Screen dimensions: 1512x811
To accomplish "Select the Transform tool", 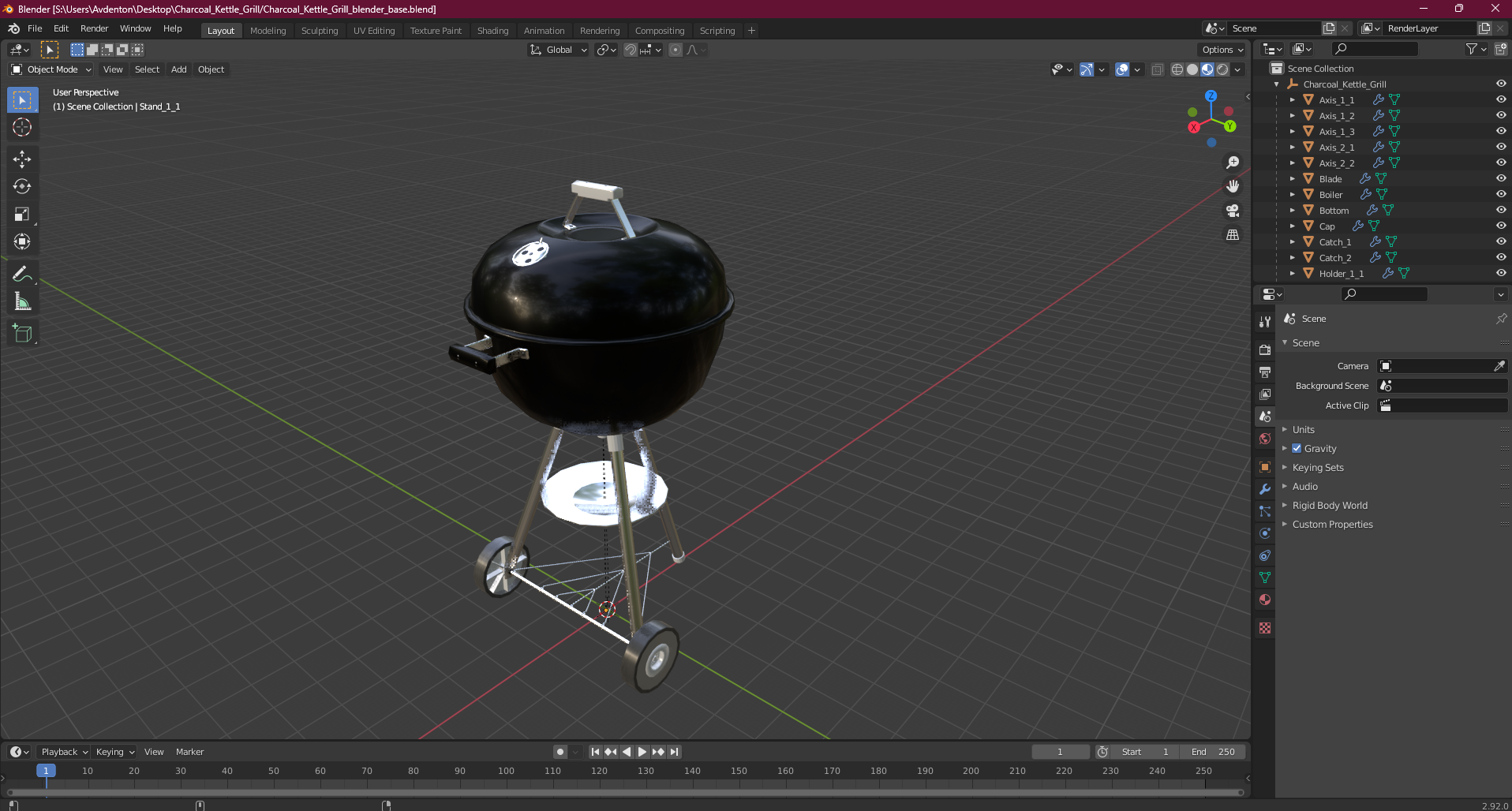I will 22,242.
